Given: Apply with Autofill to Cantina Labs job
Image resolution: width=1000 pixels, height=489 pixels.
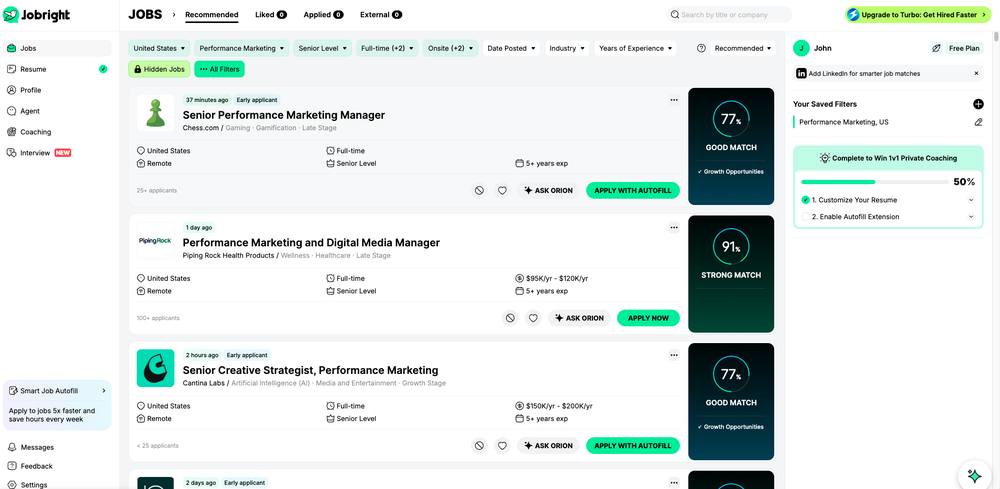Looking at the screenshot, I should point(633,446).
